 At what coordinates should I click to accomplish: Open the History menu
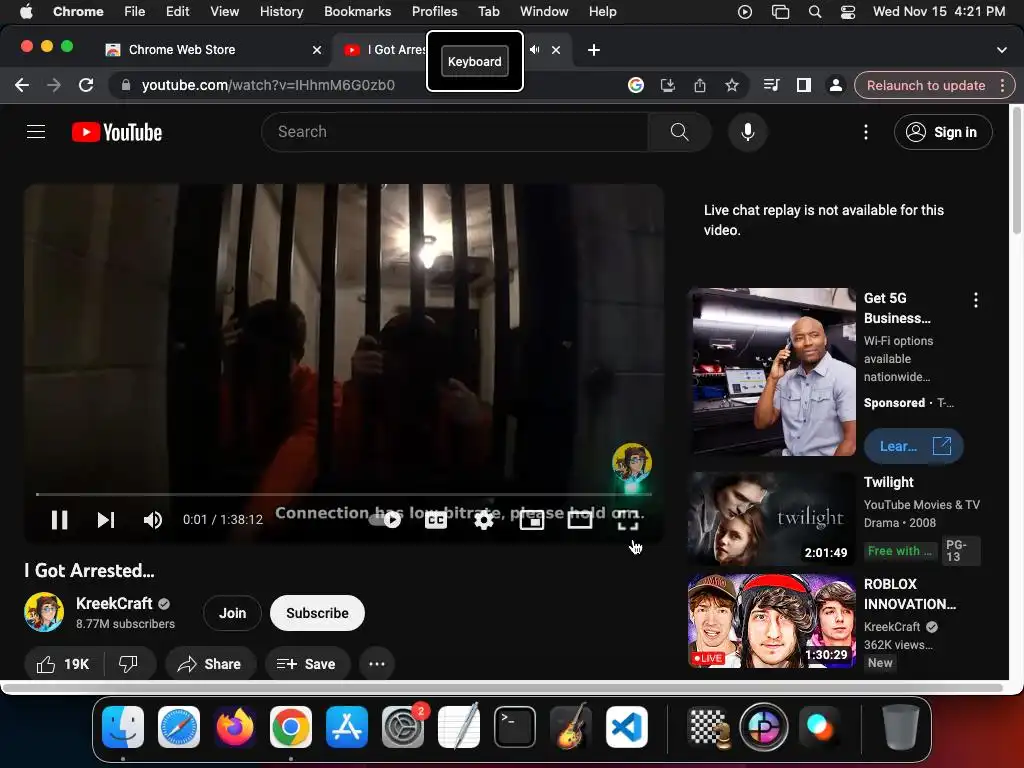(281, 11)
